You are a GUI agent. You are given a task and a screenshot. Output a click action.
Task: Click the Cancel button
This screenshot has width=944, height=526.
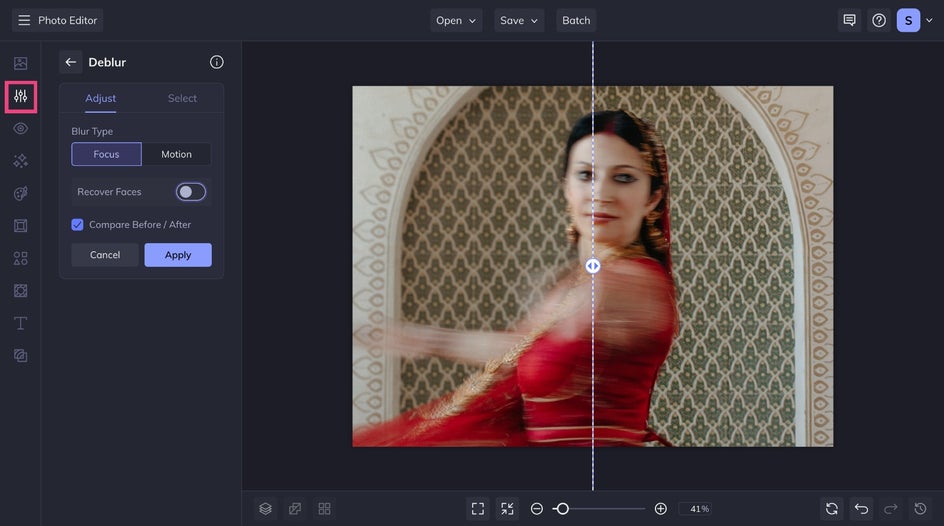[105, 255]
